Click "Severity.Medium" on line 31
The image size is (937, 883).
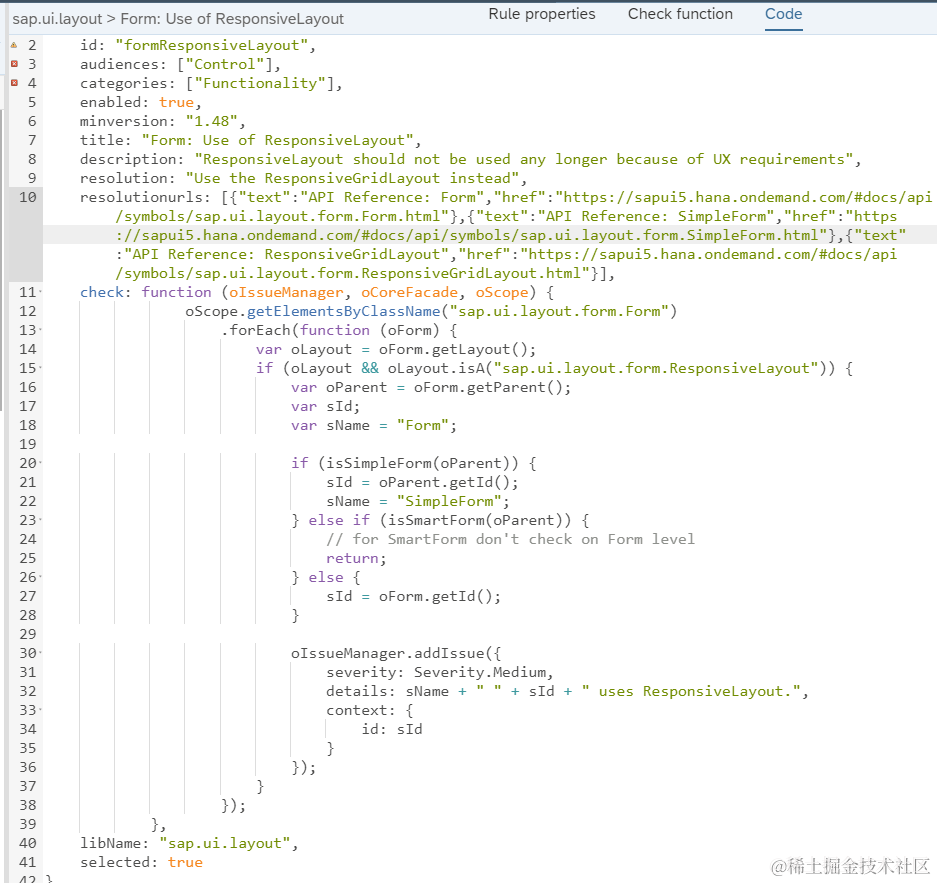[480, 673]
